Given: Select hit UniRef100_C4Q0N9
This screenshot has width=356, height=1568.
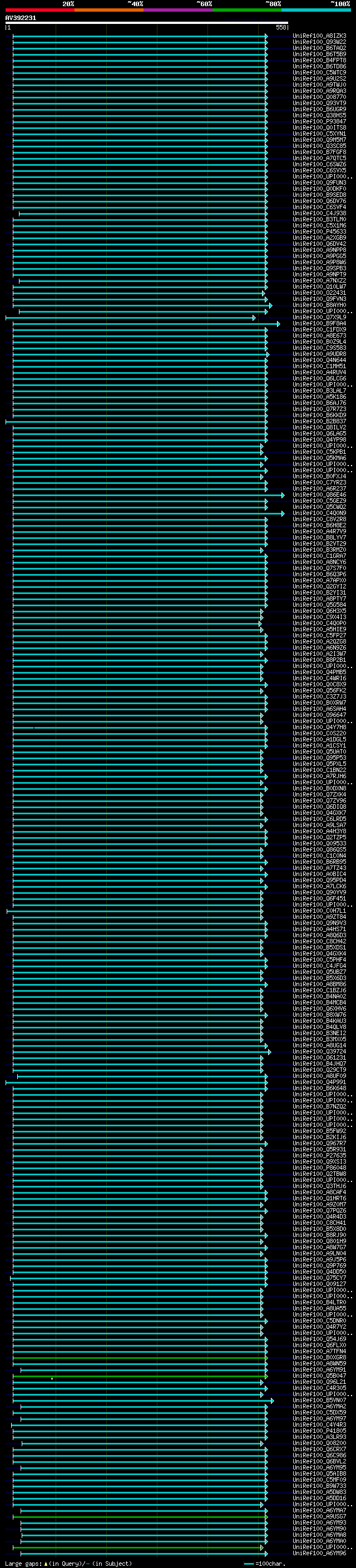Looking at the screenshot, I should tap(319, 513).
